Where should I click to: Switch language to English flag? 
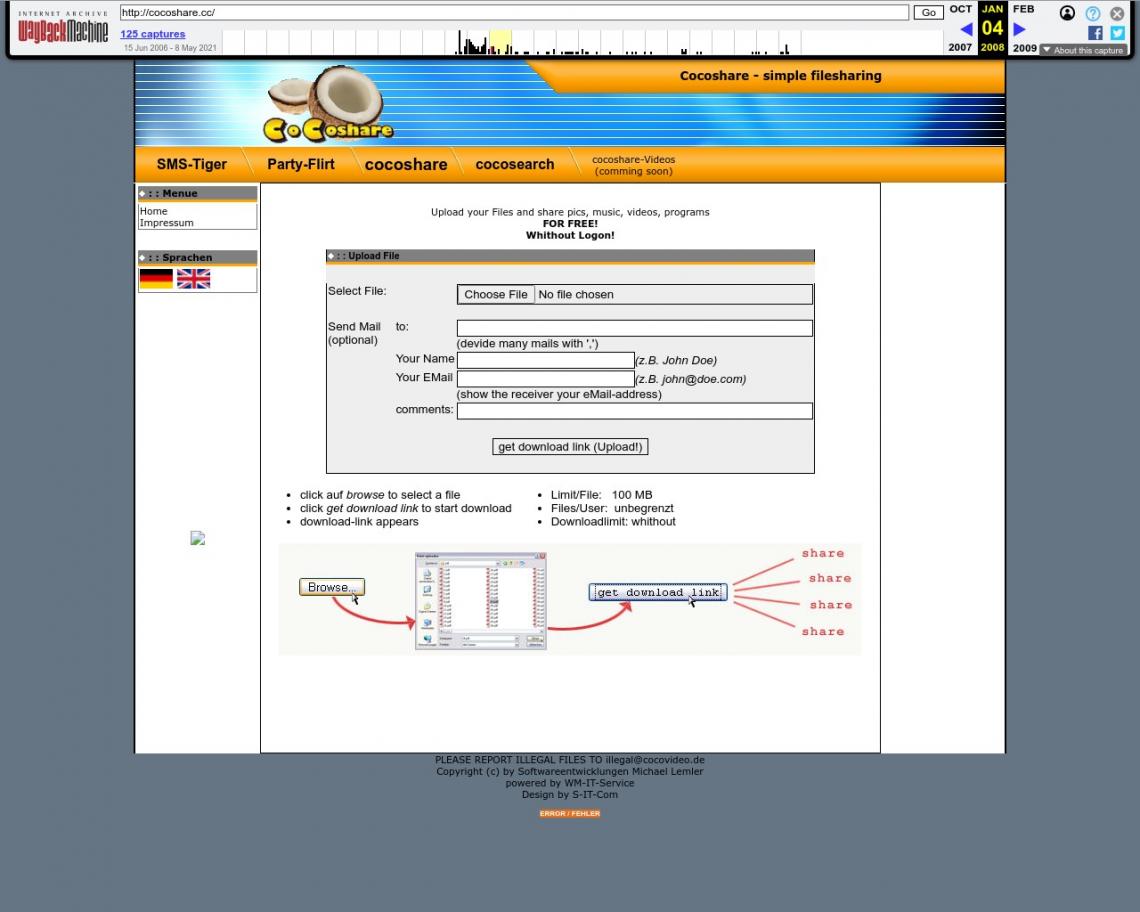click(193, 279)
